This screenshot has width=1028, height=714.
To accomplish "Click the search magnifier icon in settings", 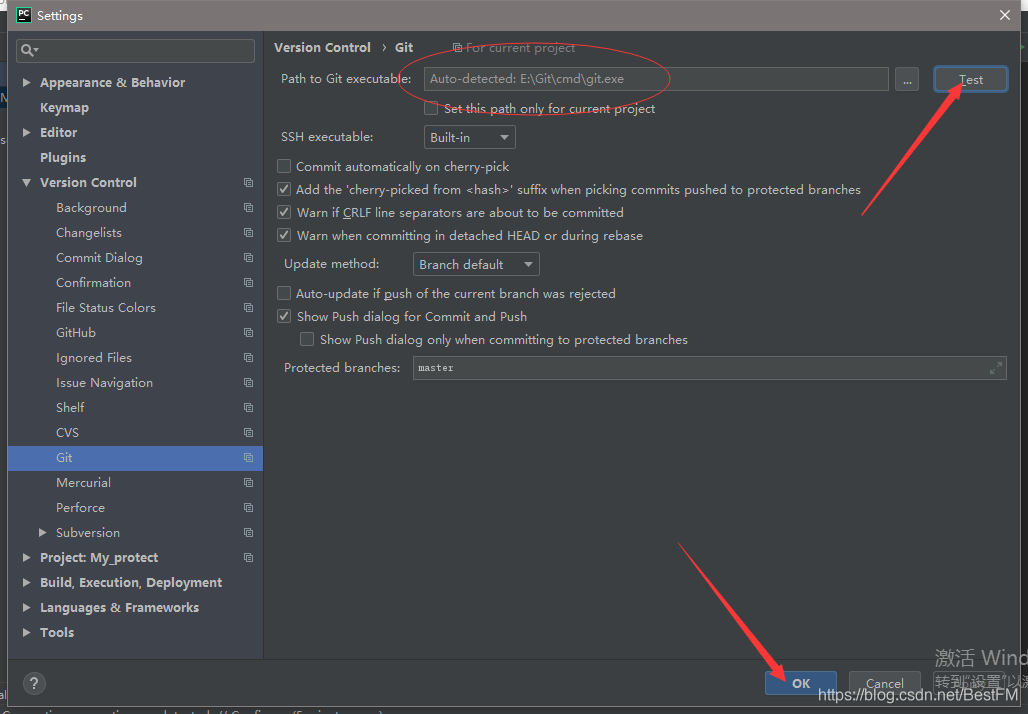I will click(x=28, y=50).
